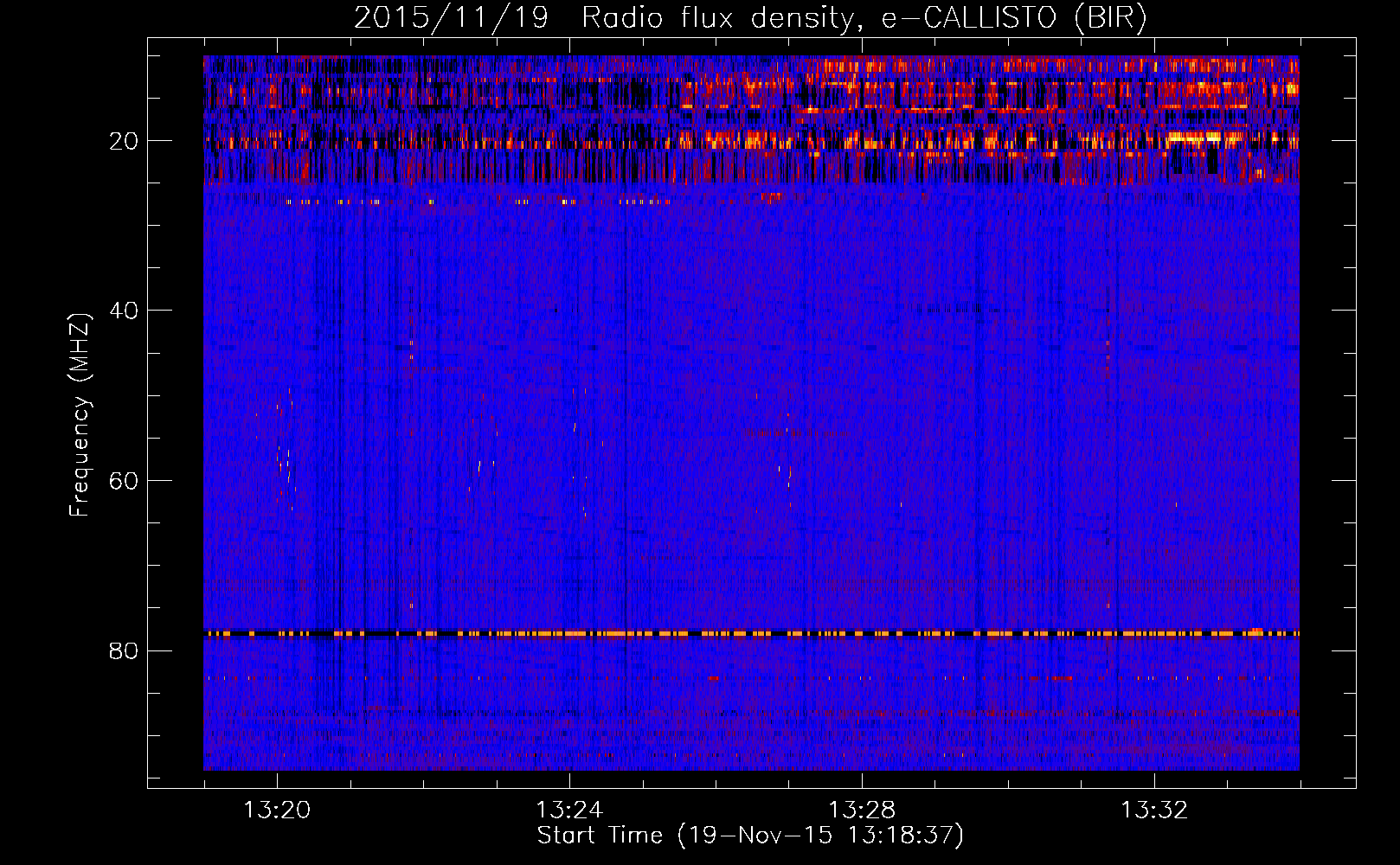1400x865 pixels.
Task: Click the 80 frequency tick label
Action: pyautogui.click(x=125, y=650)
